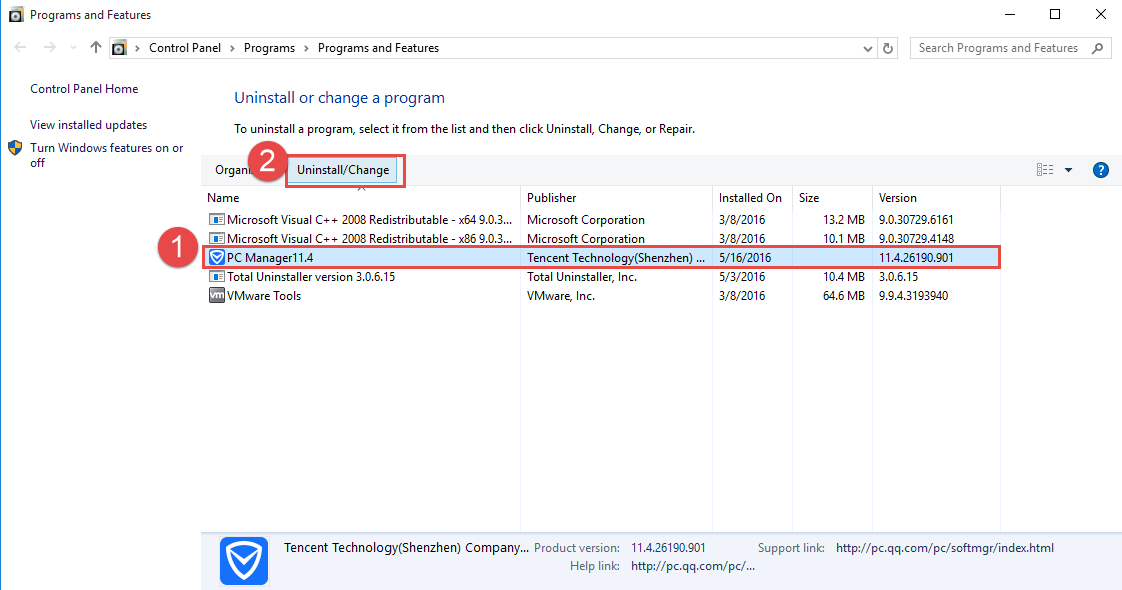This screenshot has width=1122, height=590.
Task: Open the recent locations dropdown arrow
Action: tap(73, 48)
